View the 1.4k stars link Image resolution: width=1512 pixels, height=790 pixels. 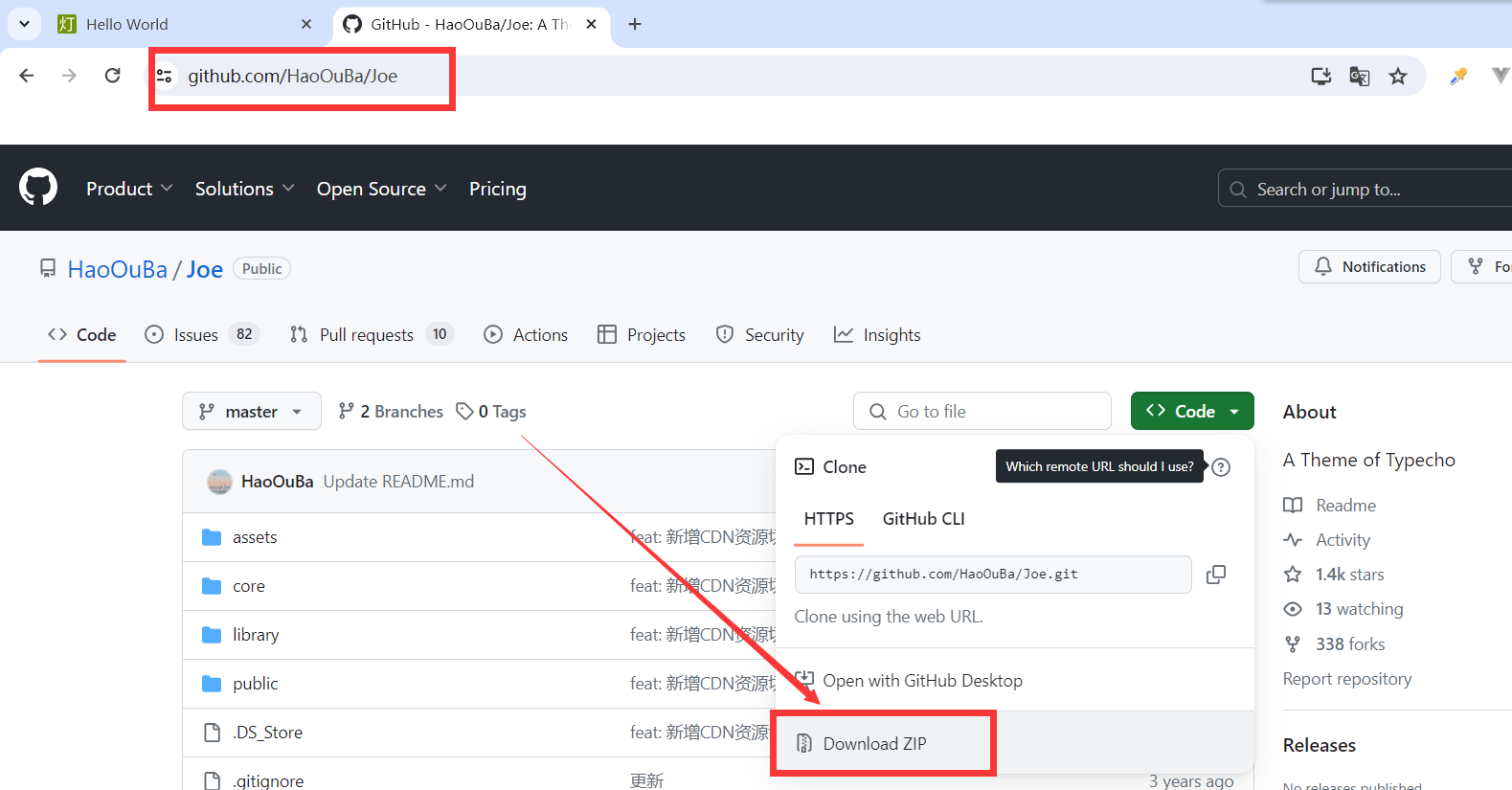tap(1334, 575)
